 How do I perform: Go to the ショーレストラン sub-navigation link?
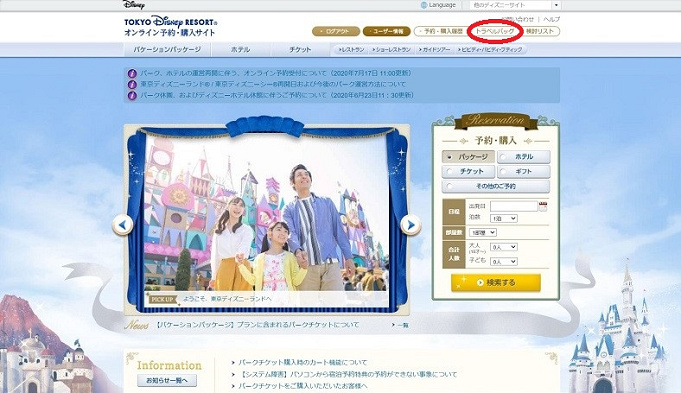coord(391,50)
